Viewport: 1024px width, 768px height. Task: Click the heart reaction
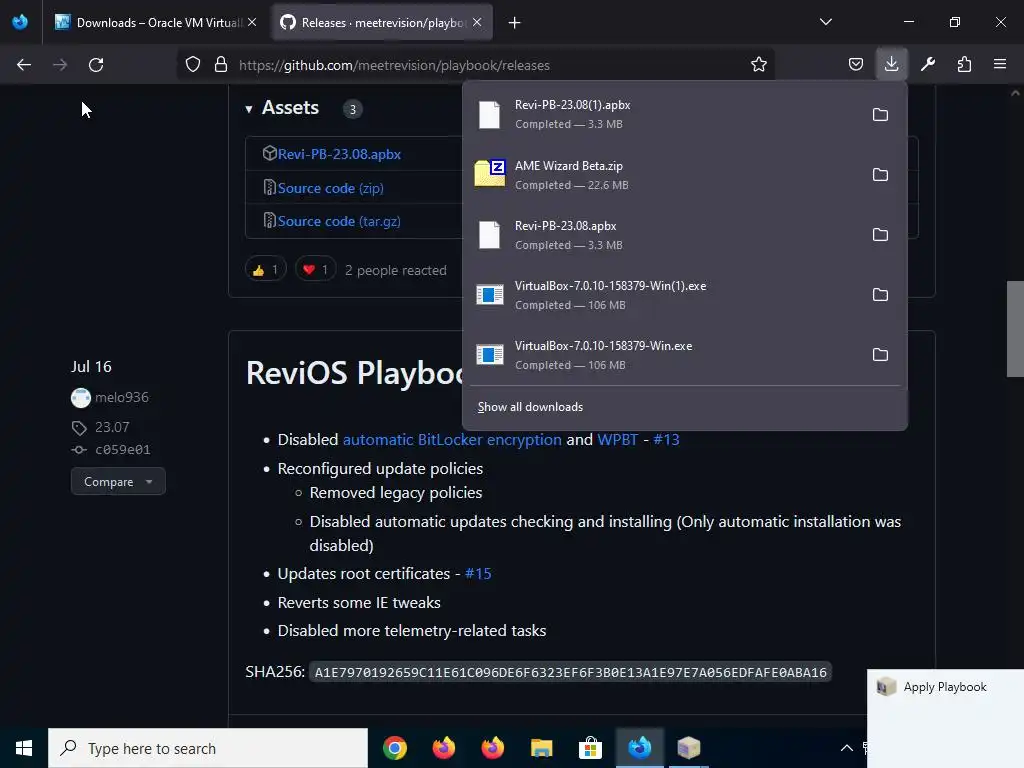(x=315, y=270)
